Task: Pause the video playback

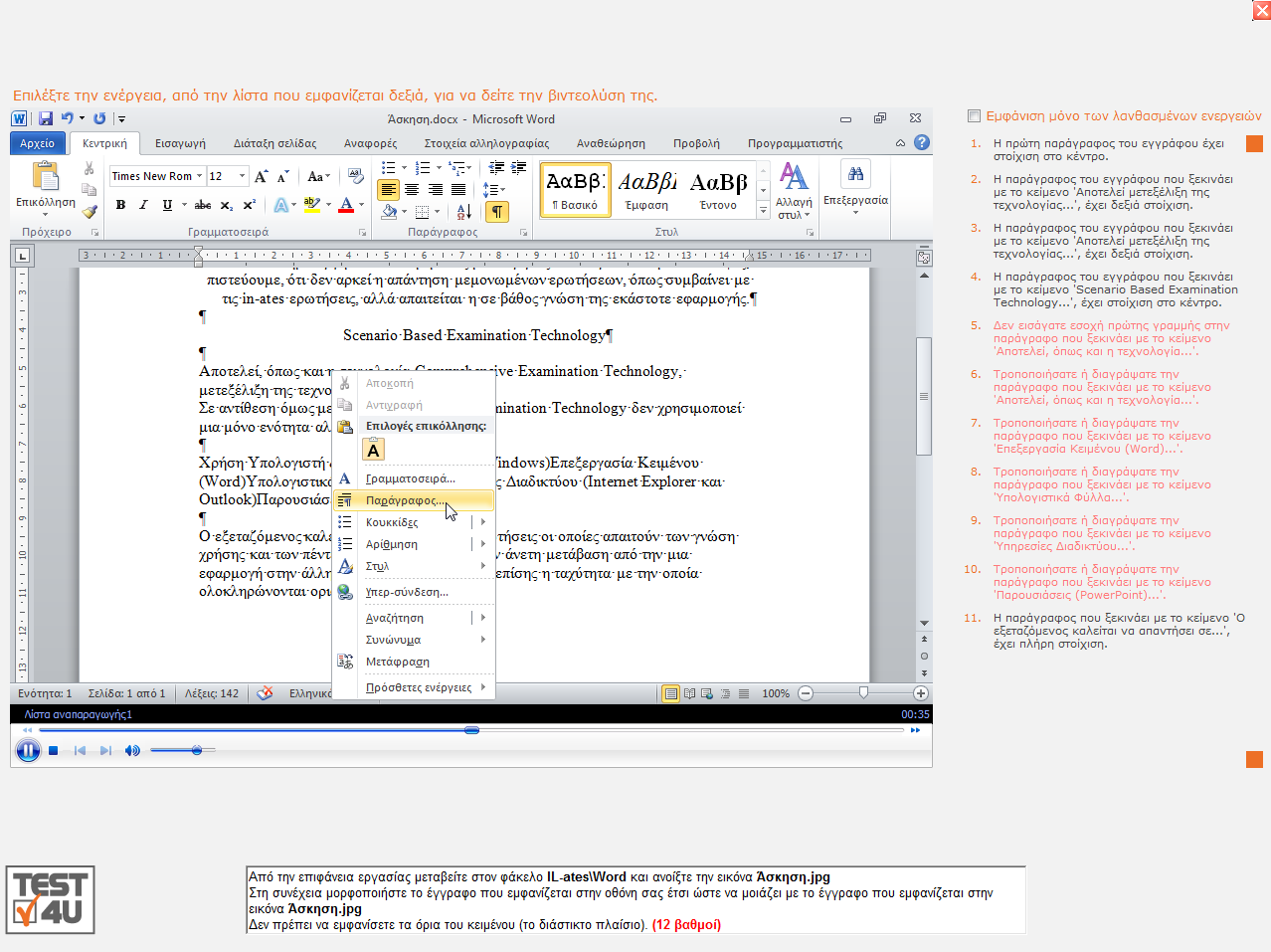Action: coord(28,750)
